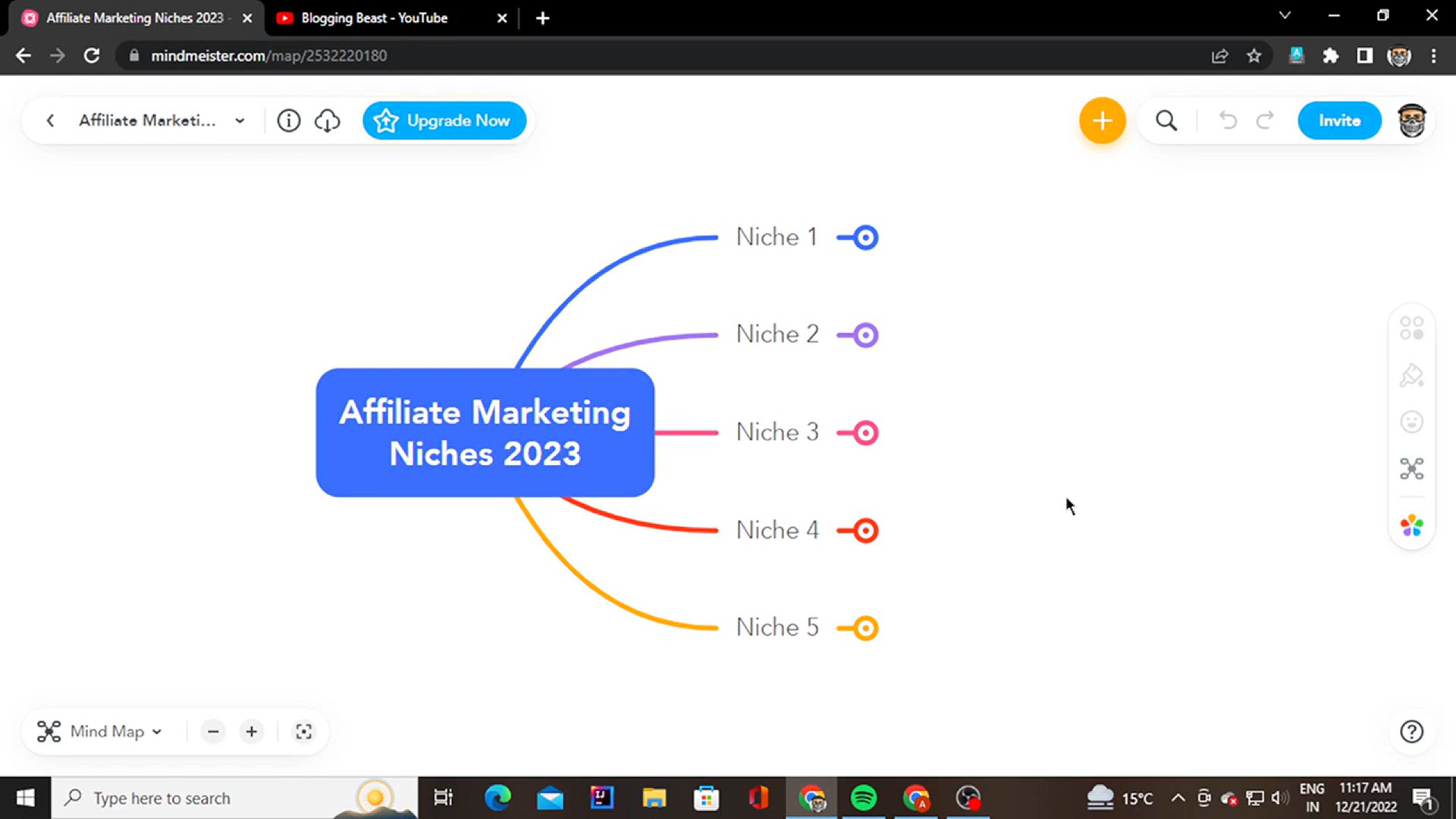Zoom in with the plus button
Image resolution: width=1456 pixels, height=819 pixels.
tap(252, 732)
